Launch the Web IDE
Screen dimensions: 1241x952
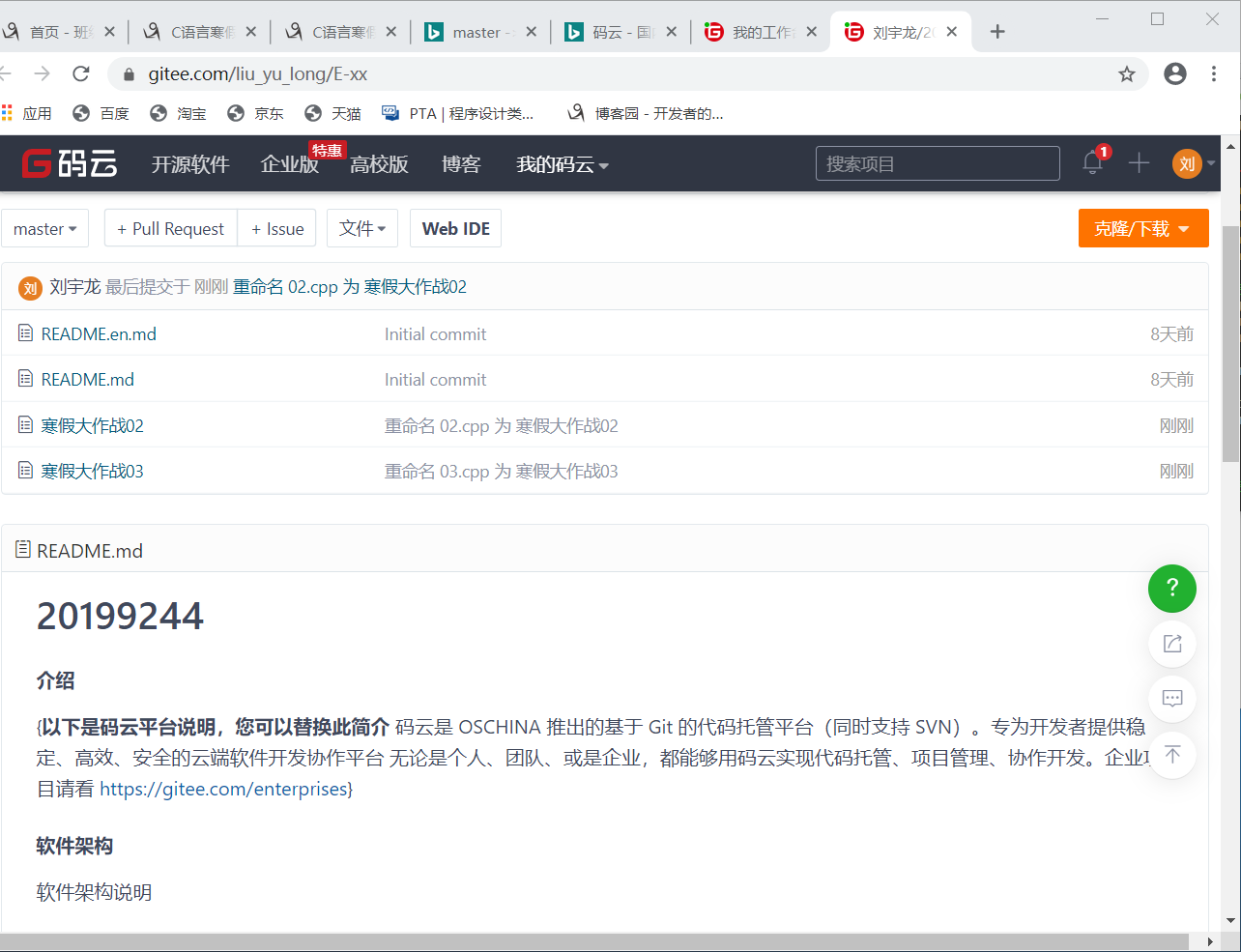click(x=456, y=228)
